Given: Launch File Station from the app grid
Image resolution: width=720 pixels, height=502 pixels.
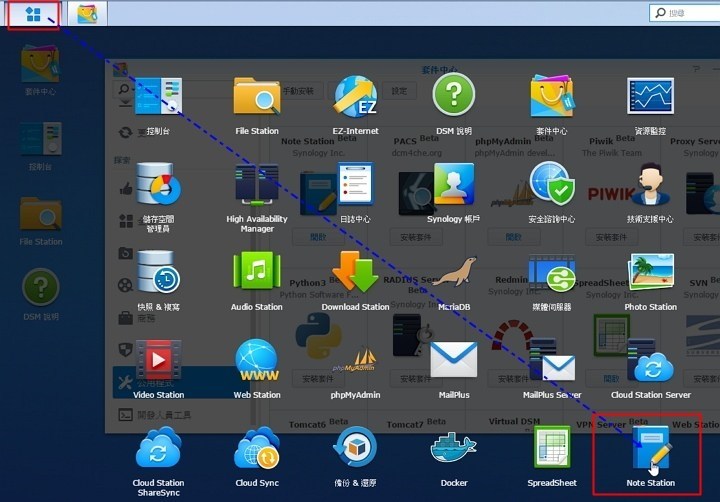Looking at the screenshot, I should coord(257,98).
